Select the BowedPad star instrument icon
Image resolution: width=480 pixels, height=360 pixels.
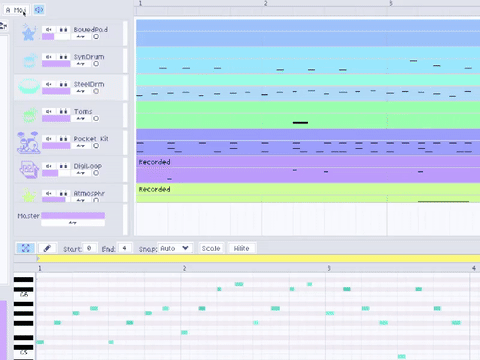[28, 33]
